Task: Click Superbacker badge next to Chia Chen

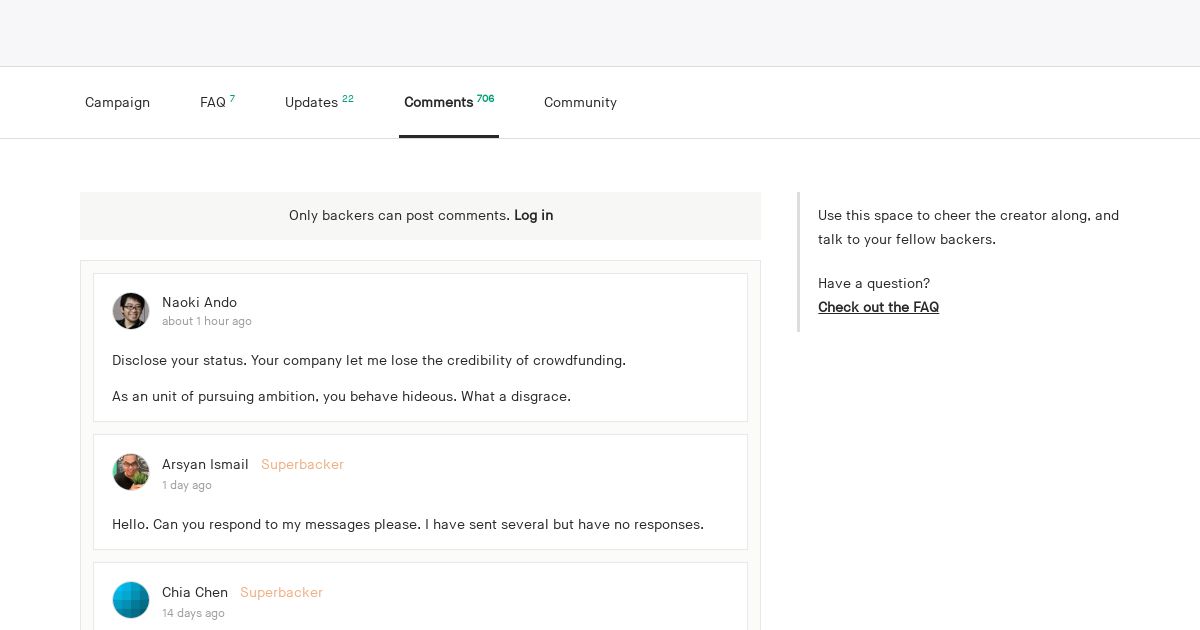Action: click(281, 592)
